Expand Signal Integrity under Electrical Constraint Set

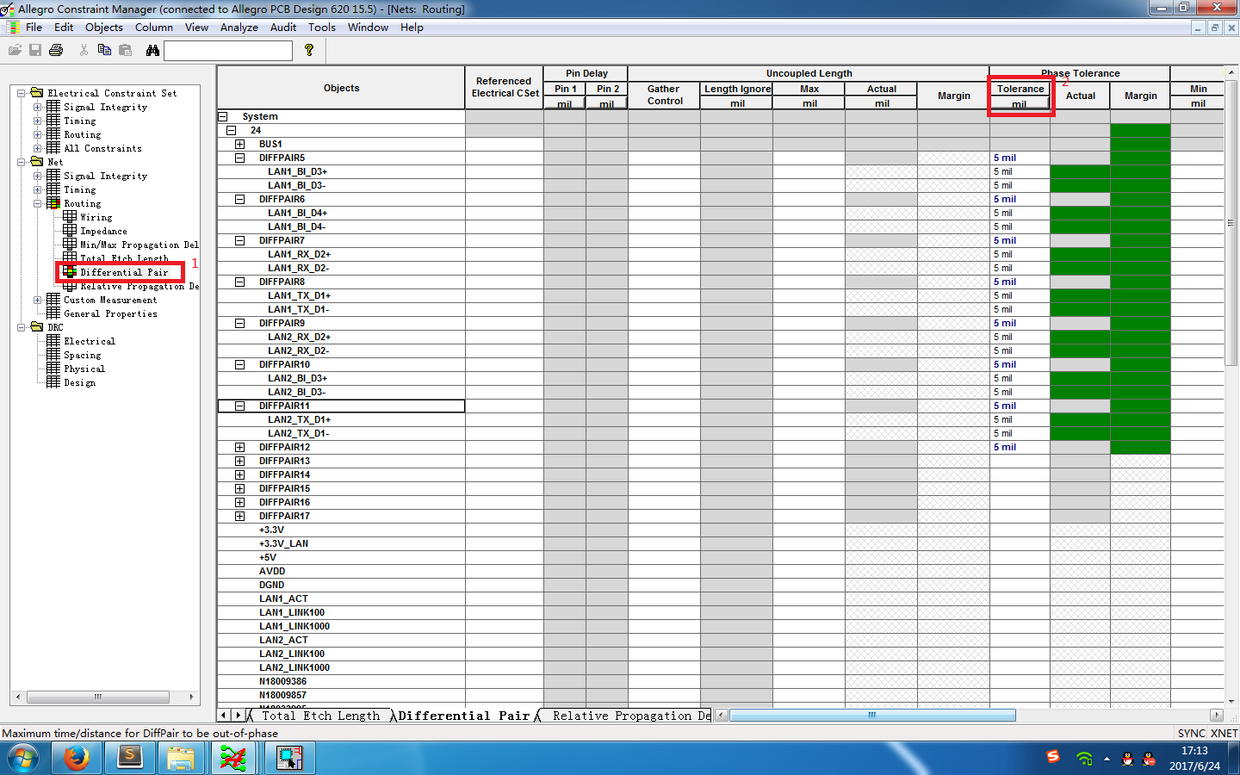pos(38,107)
